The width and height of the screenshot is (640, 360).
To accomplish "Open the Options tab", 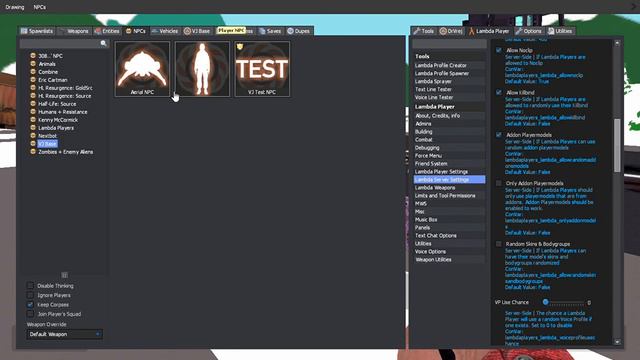I will pyautogui.click(x=529, y=31).
